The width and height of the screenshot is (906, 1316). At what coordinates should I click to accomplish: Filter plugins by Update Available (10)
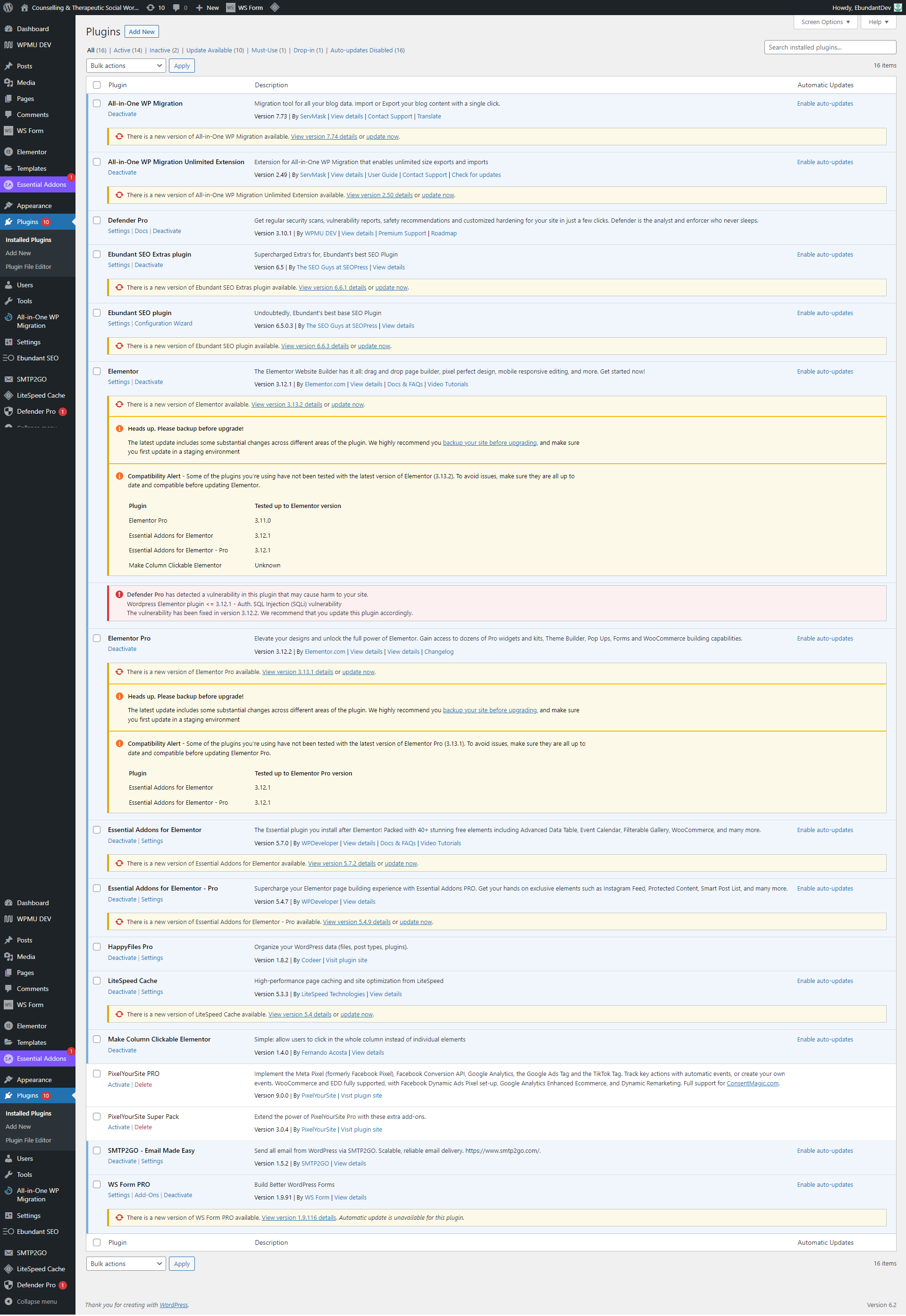[214, 50]
